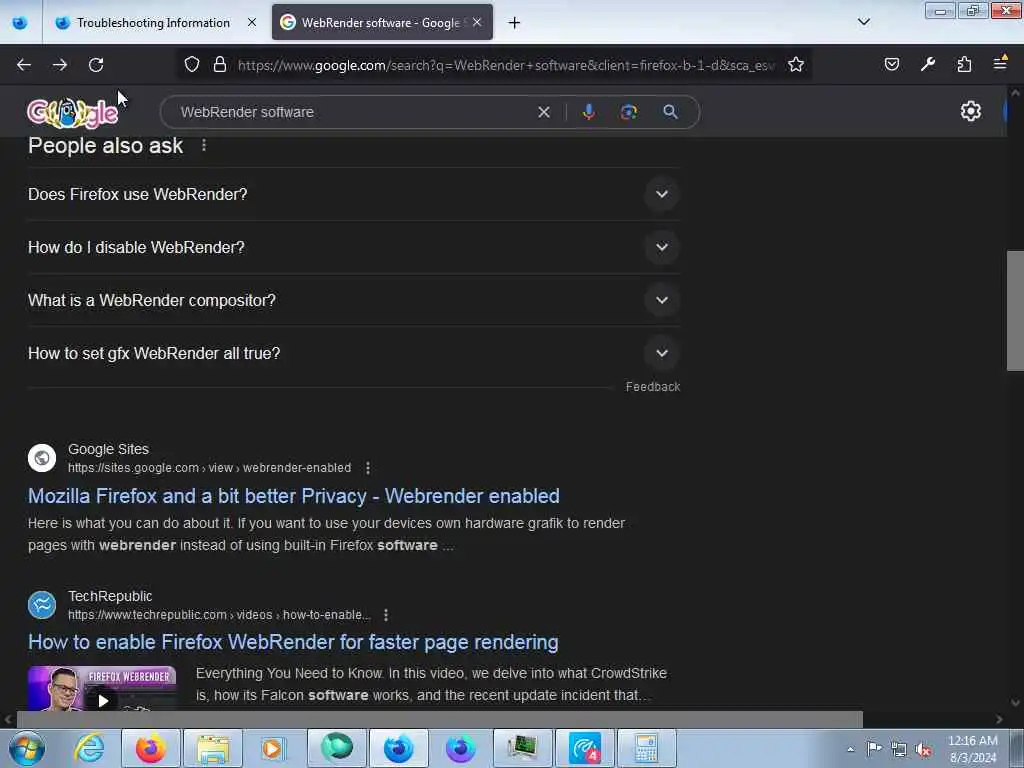Open Windows Explorer folder on taskbar
This screenshot has height=768, width=1024.
pyautogui.click(x=213, y=748)
